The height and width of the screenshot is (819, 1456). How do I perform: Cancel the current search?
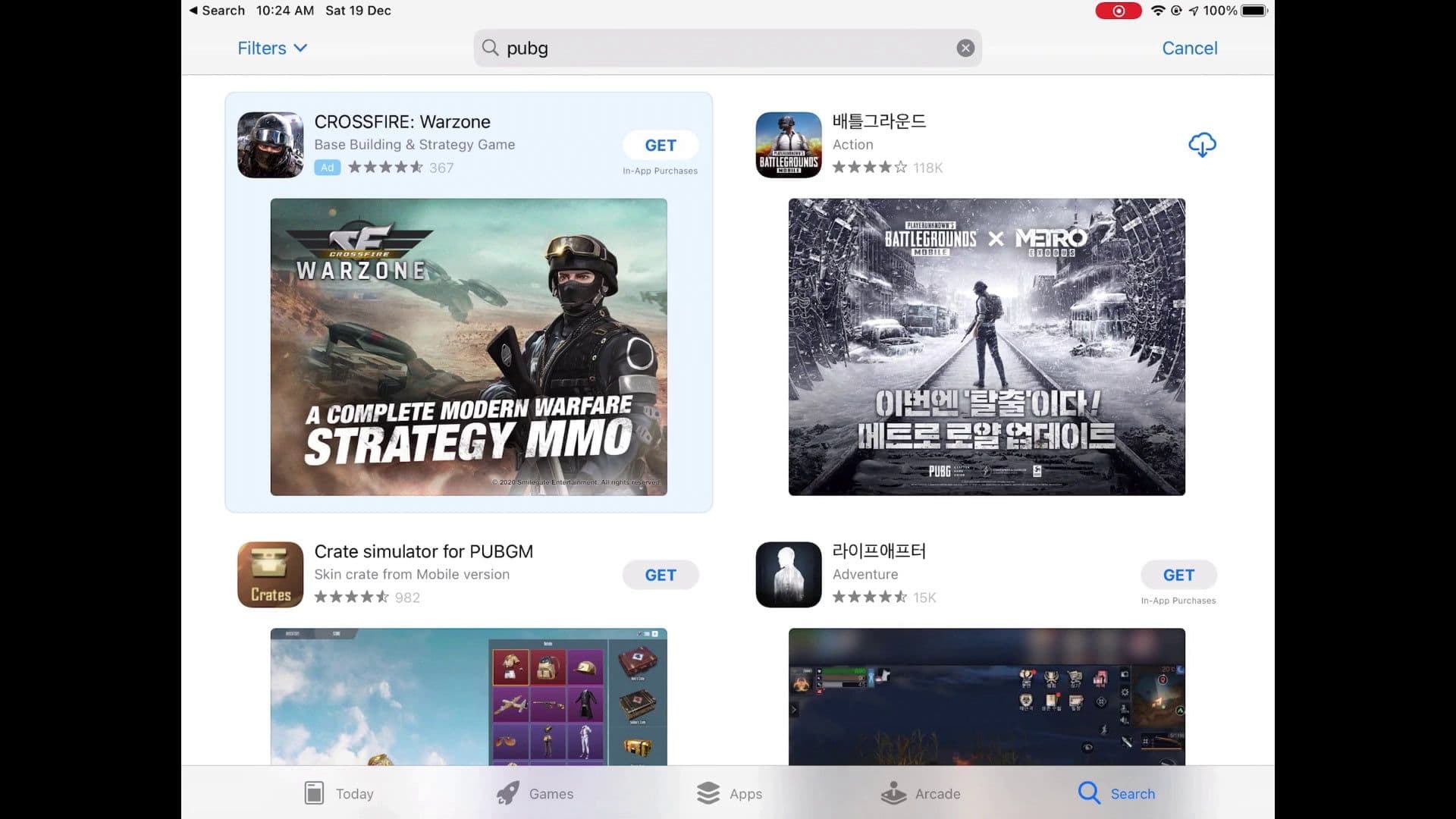1189,48
